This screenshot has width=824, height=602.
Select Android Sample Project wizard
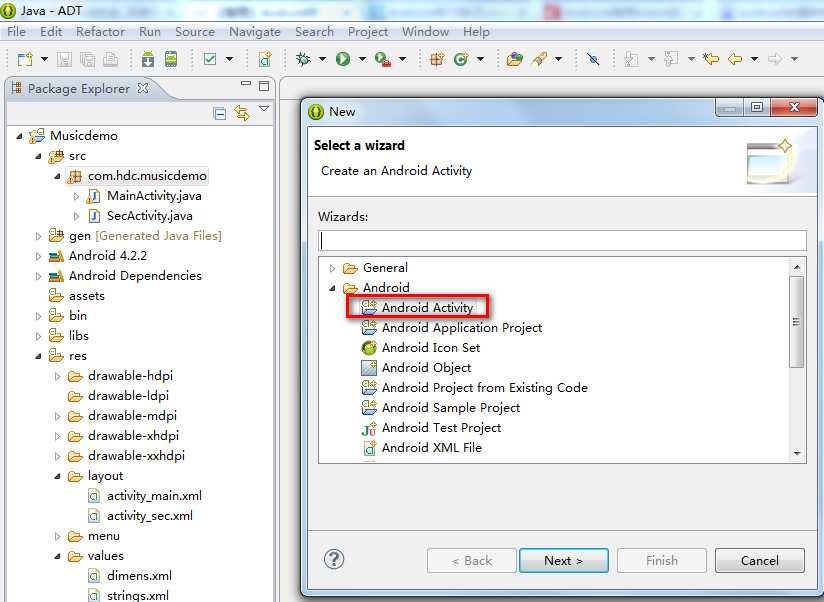(441, 408)
